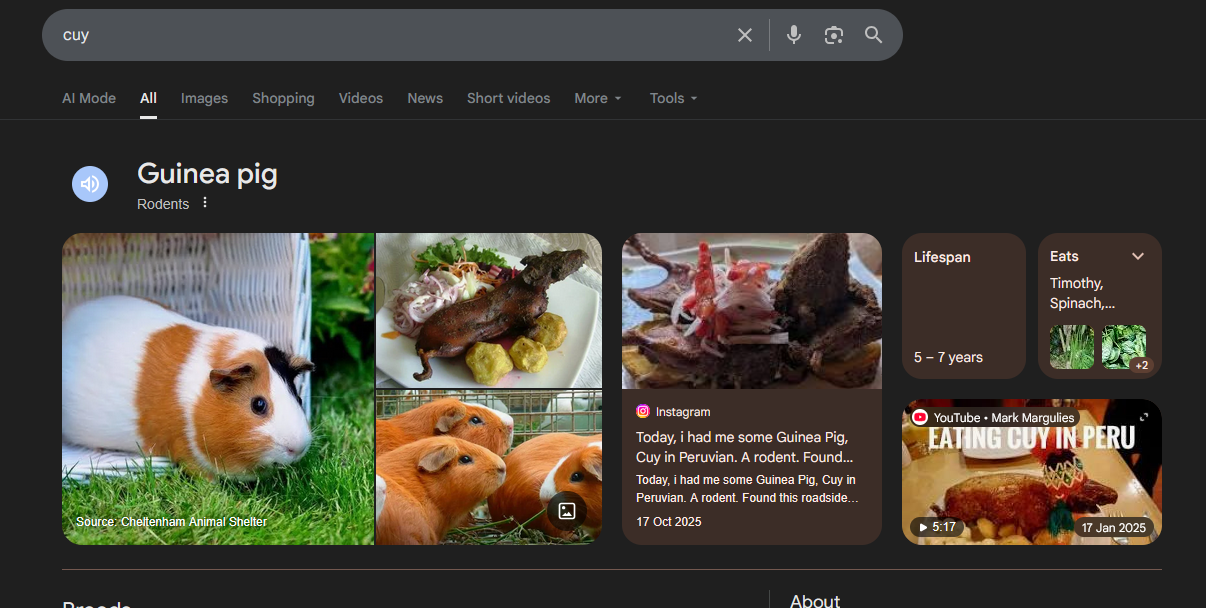Click the Instagram logo icon
The height and width of the screenshot is (608, 1206).
[x=643, y=411]
